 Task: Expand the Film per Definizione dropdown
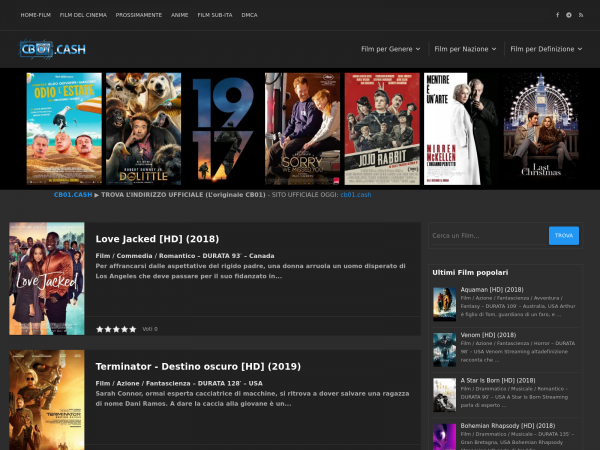point(546,49)
